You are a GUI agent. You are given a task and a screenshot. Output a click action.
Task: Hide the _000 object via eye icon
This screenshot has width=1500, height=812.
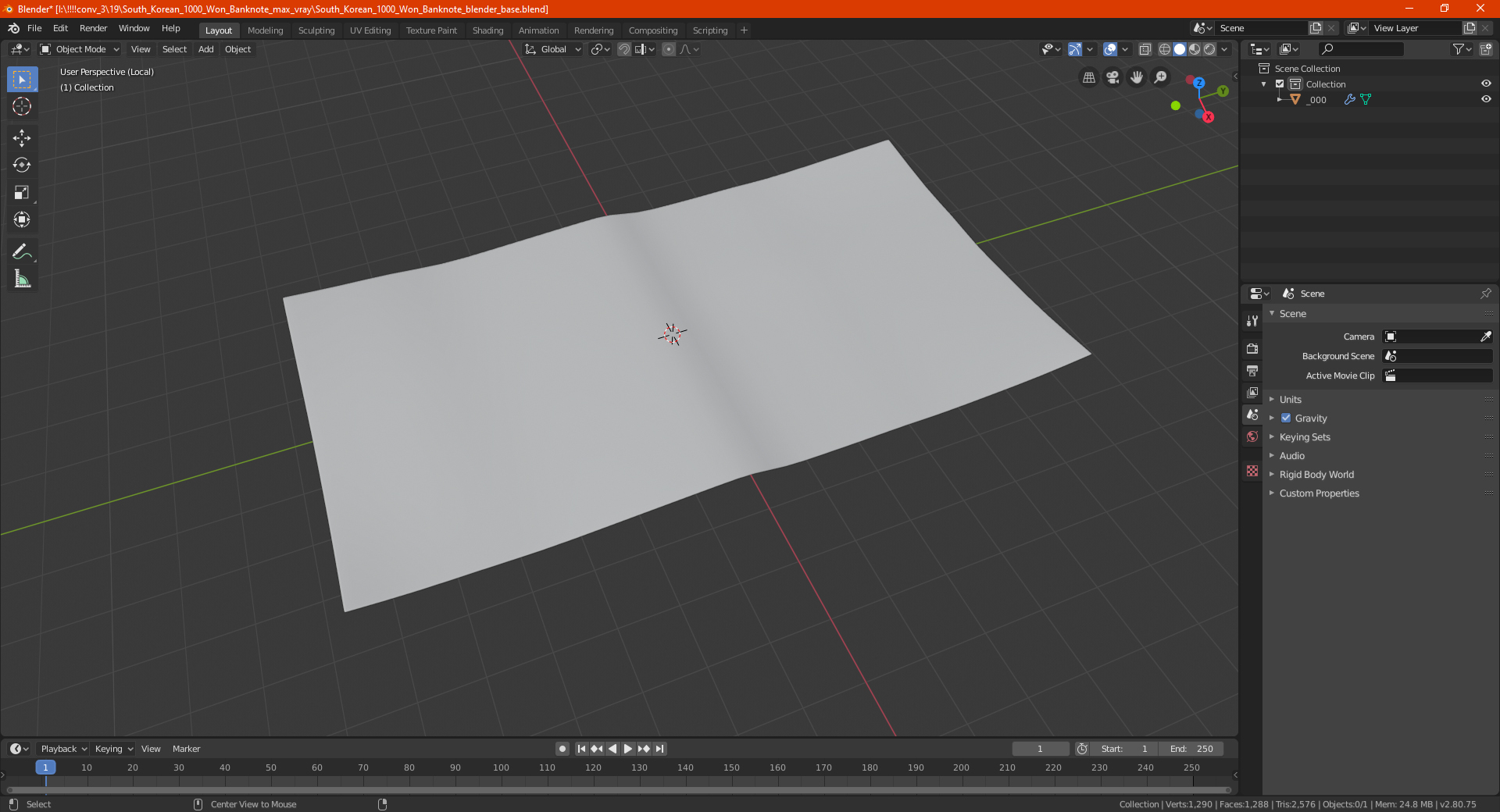pos(1486,99)
